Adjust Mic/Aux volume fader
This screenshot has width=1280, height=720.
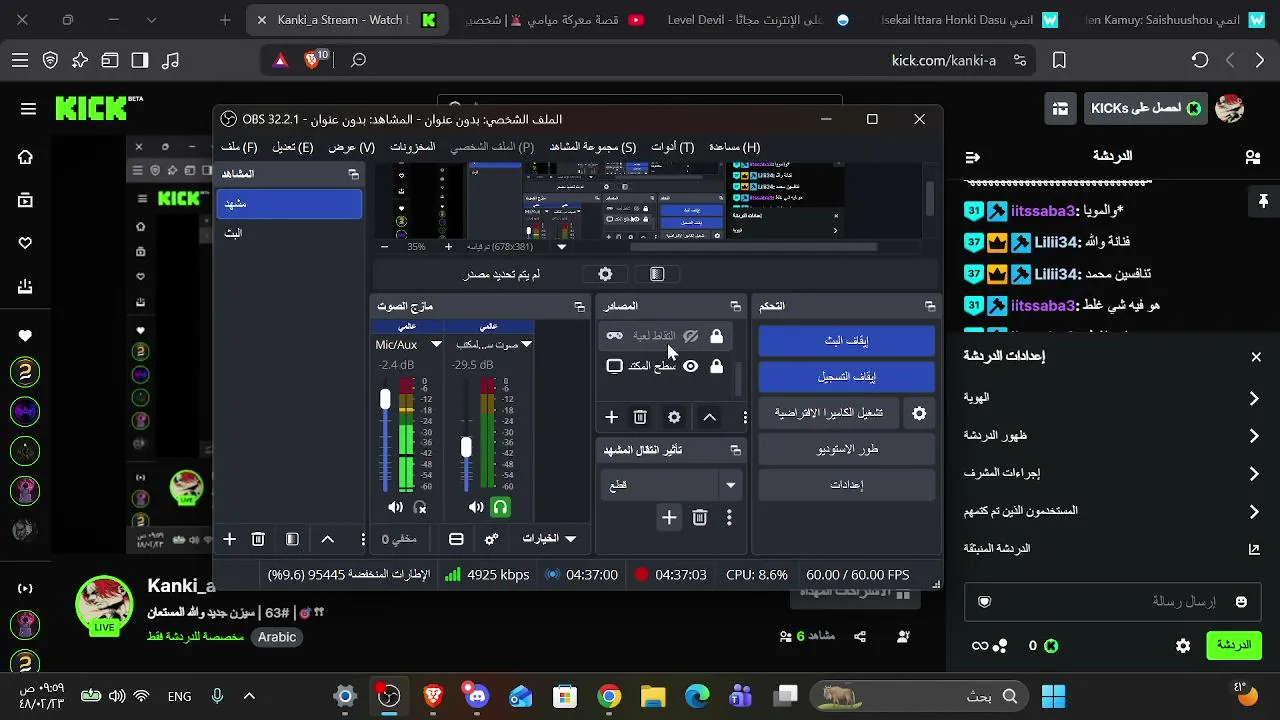[385, 399]
